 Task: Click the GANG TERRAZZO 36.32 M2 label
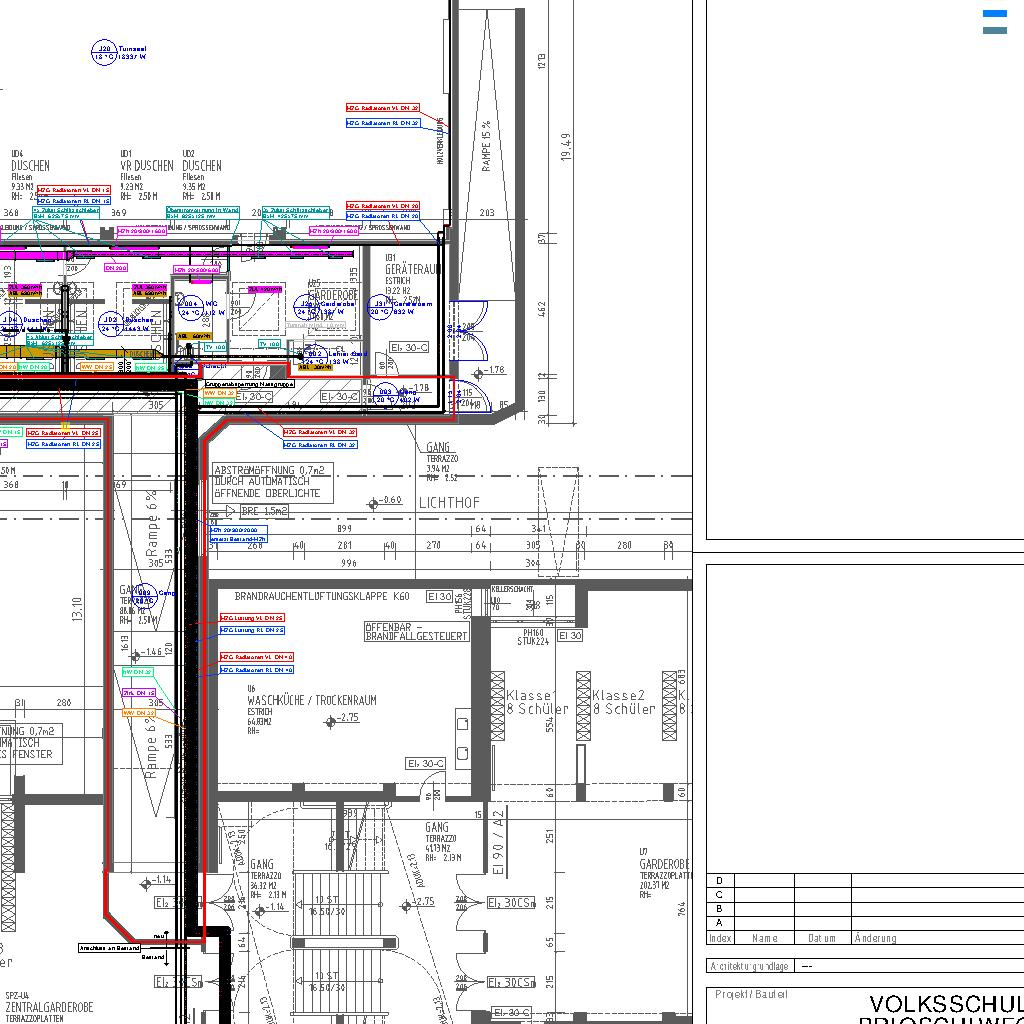tap(268, 879)
